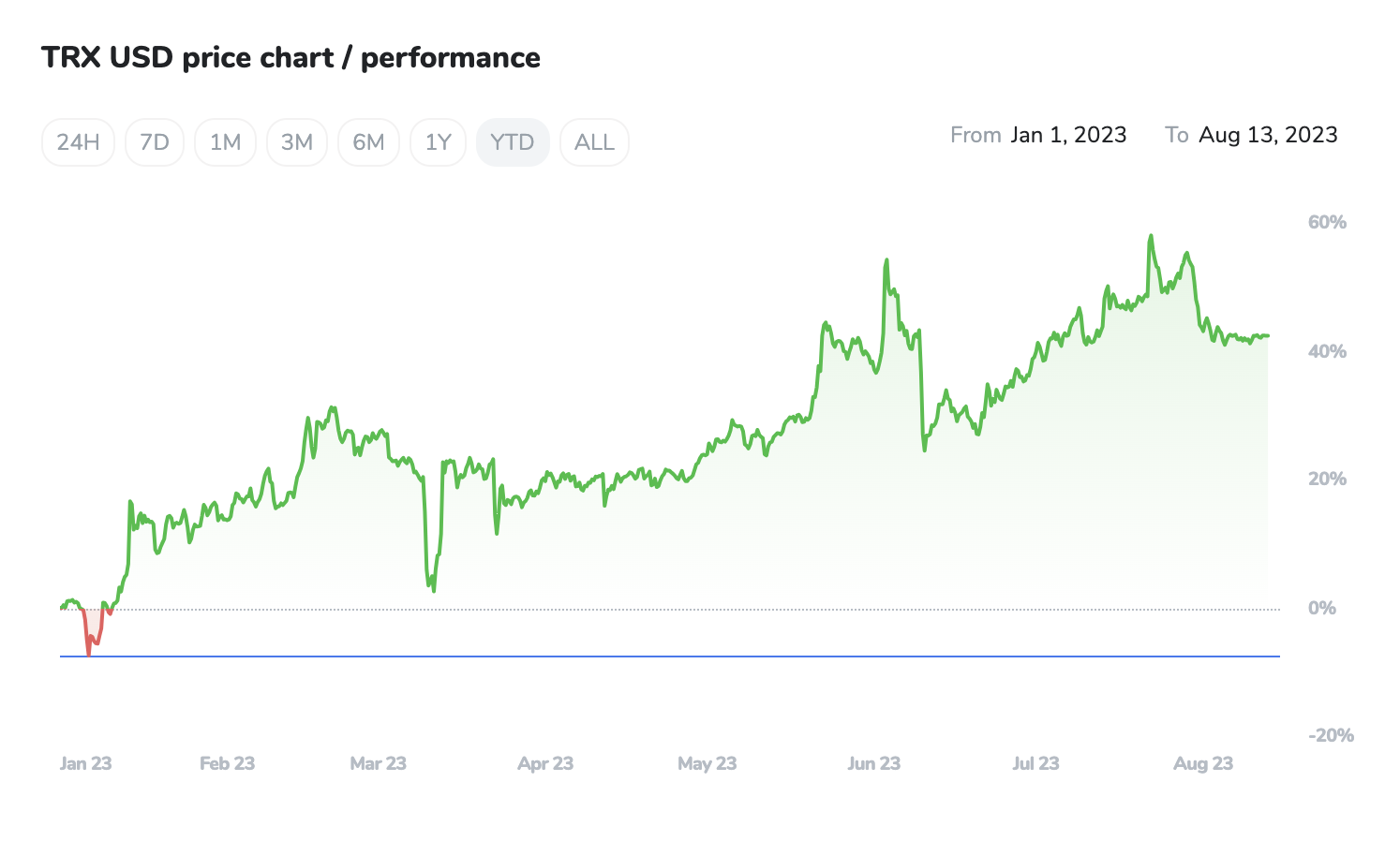Switch chart to 7D range

155,142
